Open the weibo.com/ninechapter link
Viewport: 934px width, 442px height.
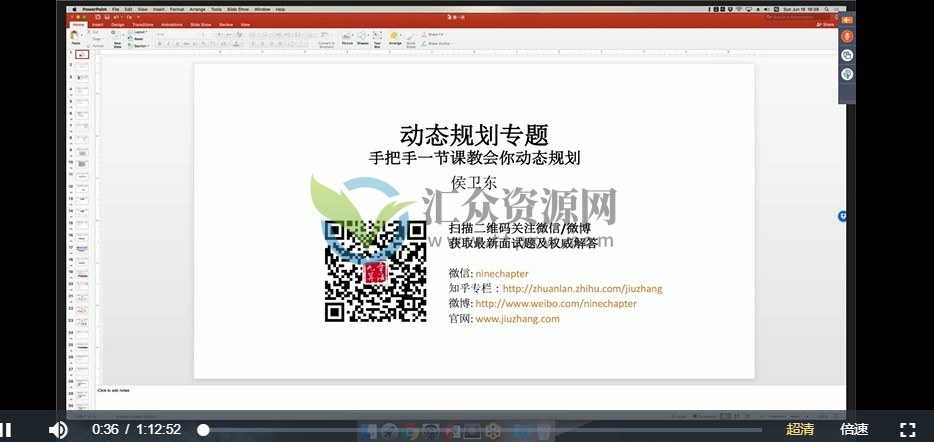[x=556, y=303]
